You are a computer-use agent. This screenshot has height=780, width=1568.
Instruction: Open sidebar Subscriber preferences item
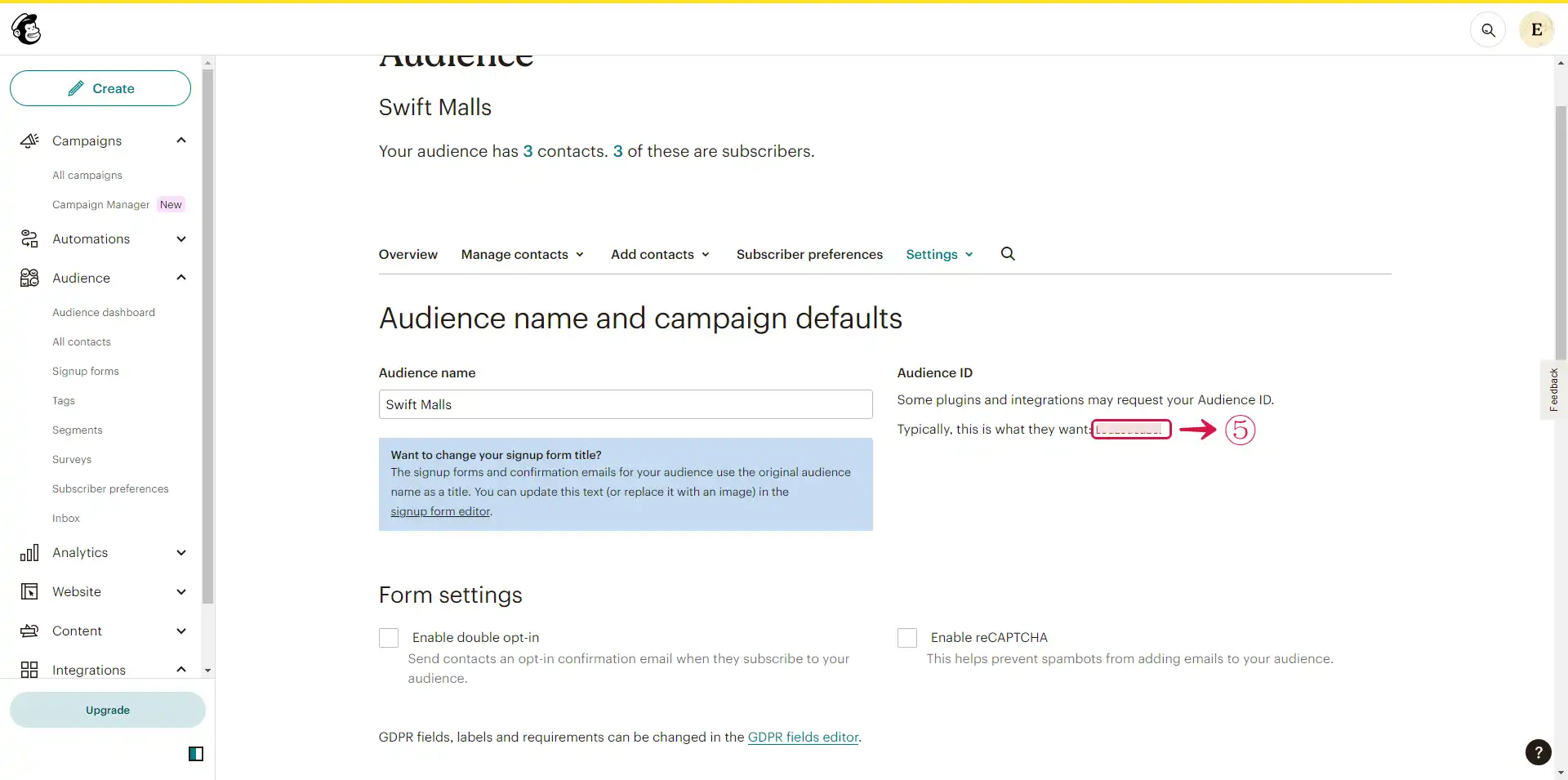[x=110, y=488]
